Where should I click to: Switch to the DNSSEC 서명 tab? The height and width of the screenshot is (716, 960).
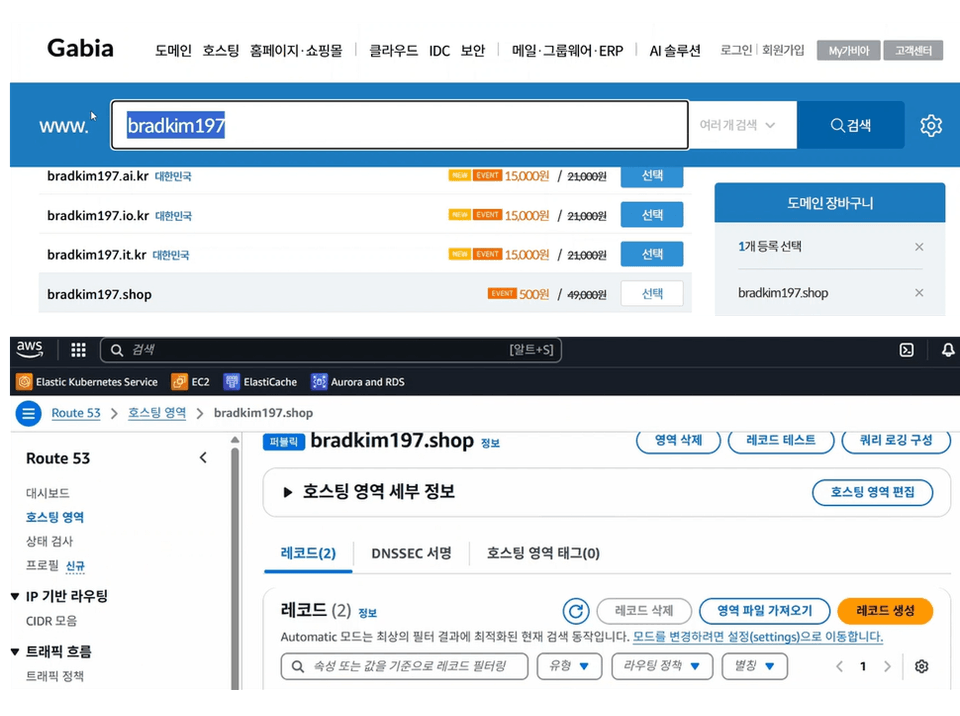(x=411, y=554)
